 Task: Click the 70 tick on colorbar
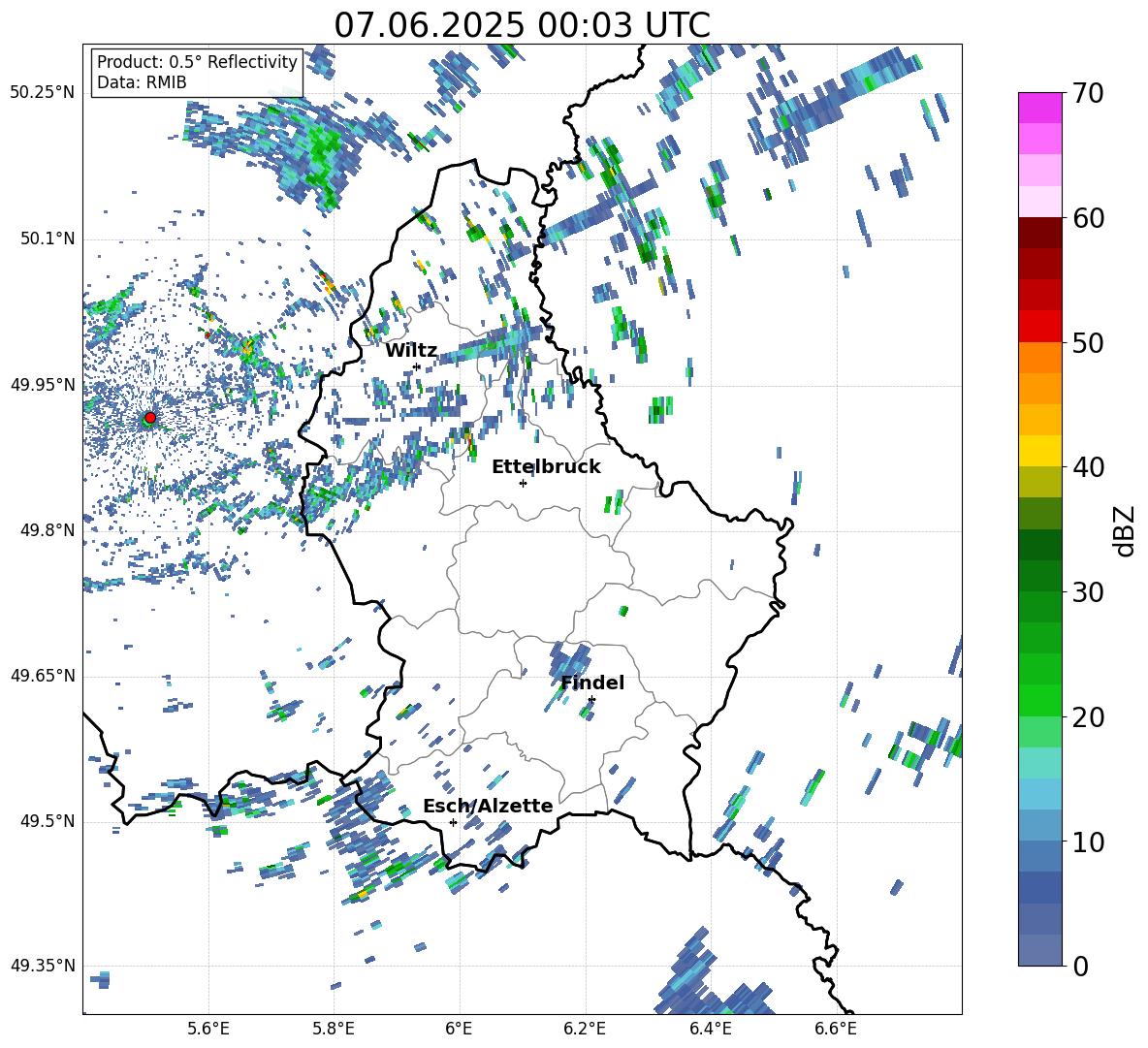coord(1088,93)
